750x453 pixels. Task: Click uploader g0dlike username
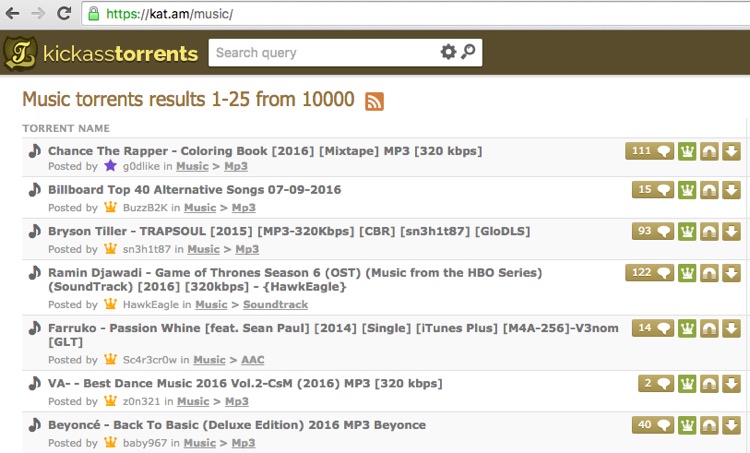point(141,166)
